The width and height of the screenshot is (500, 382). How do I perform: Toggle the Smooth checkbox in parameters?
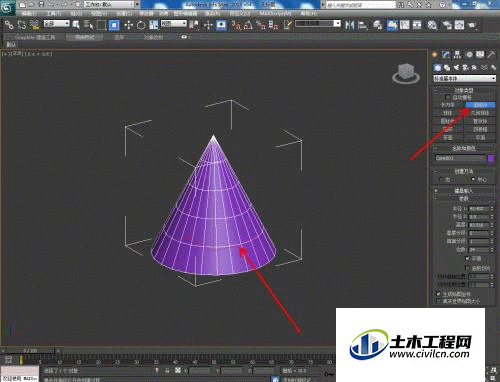pyautogui.click(x=467, y=258)
